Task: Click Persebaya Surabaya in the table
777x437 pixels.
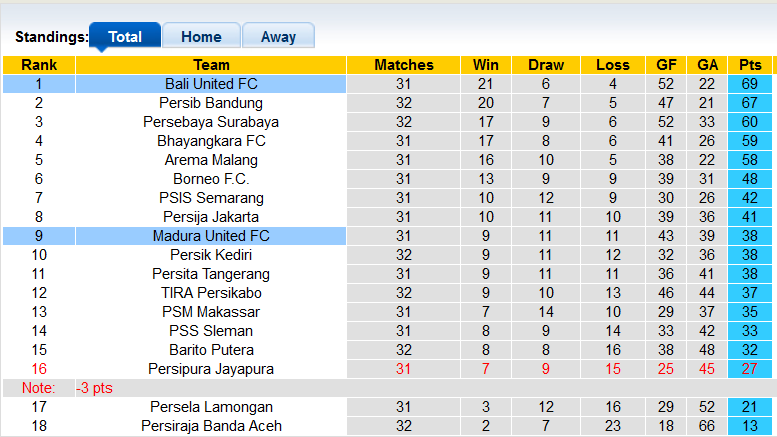Action: click(x=211, y=122)
